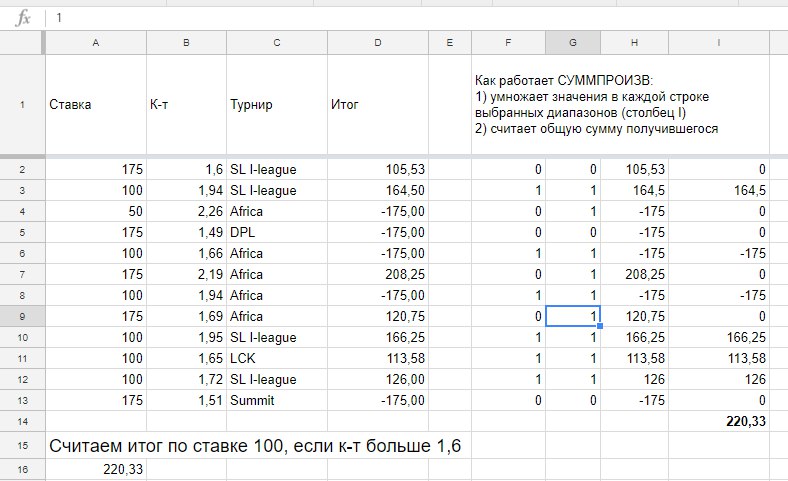Click cell 126 in column I
This screenshot has width=788, height=481.
(x=719, y=379)
